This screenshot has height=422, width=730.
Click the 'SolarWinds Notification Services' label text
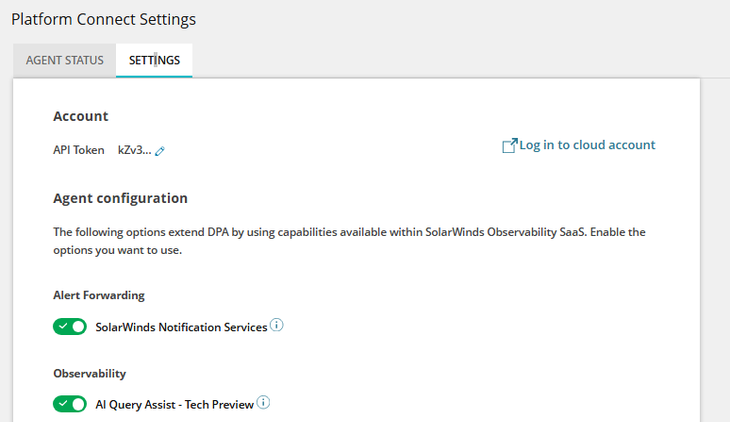[181, 327]
